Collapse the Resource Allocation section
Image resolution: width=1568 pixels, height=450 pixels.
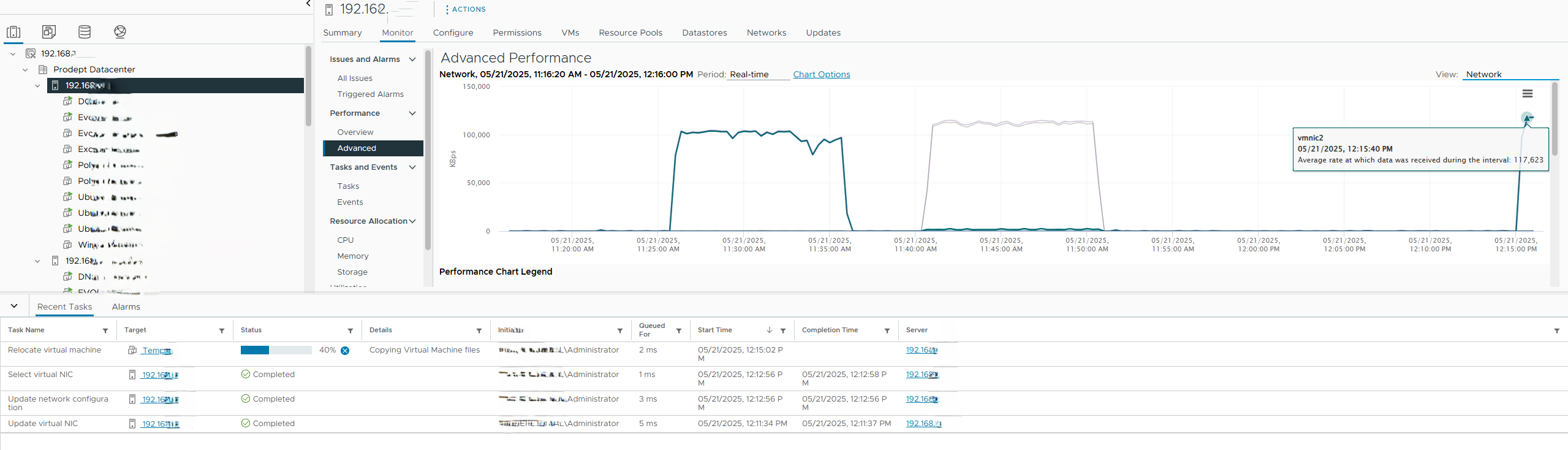pos(412,221)
